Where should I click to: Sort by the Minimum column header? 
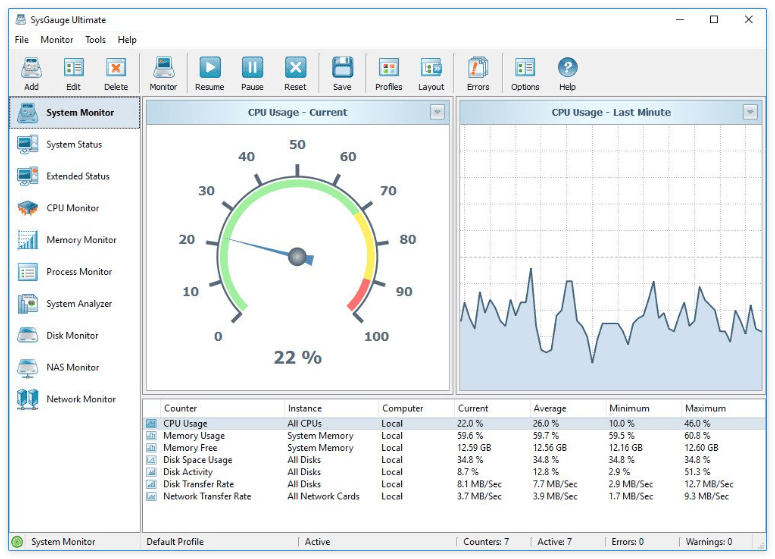[x=643, y=408]
